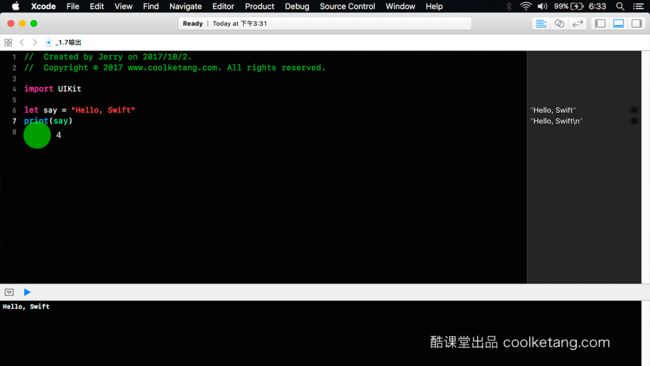Viewport: 650px width, 366px height.
Task: Open the Notification Center list icon
Action: point(638,6)
